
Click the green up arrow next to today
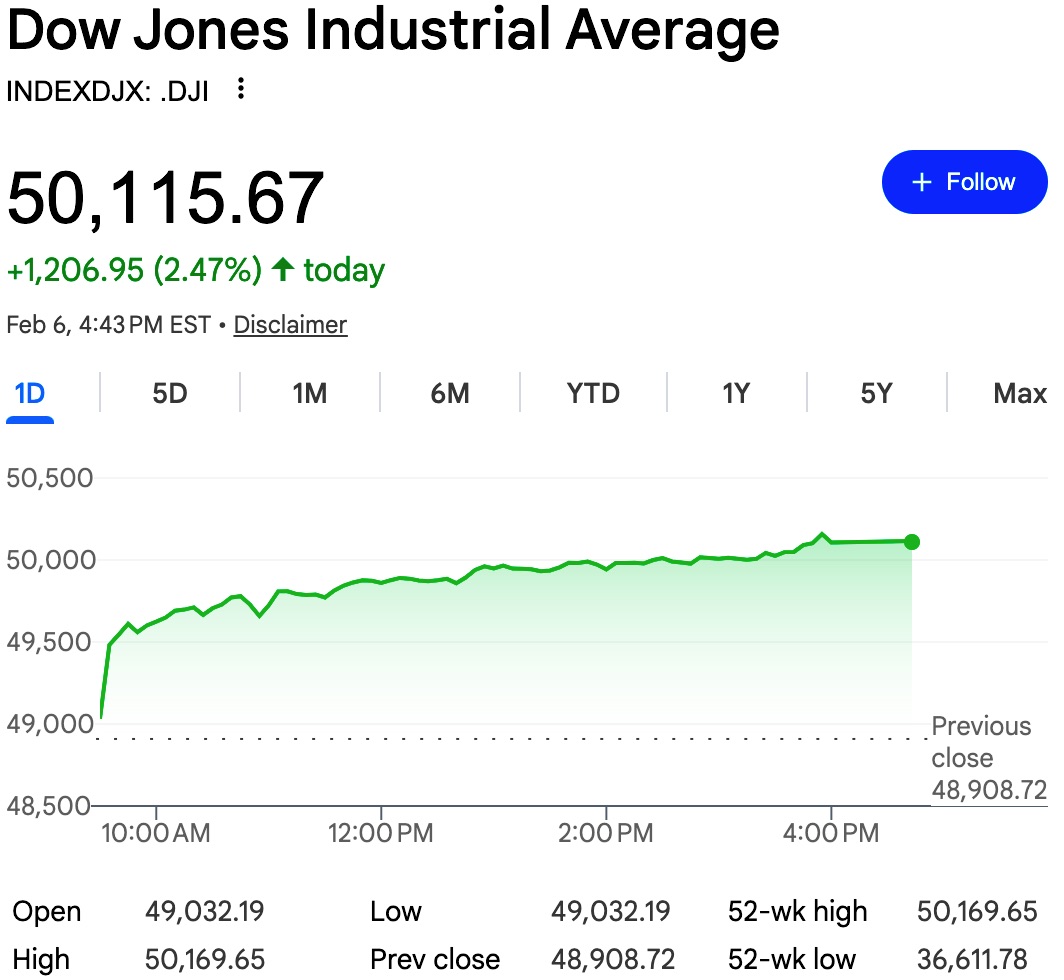click(283, 269)
